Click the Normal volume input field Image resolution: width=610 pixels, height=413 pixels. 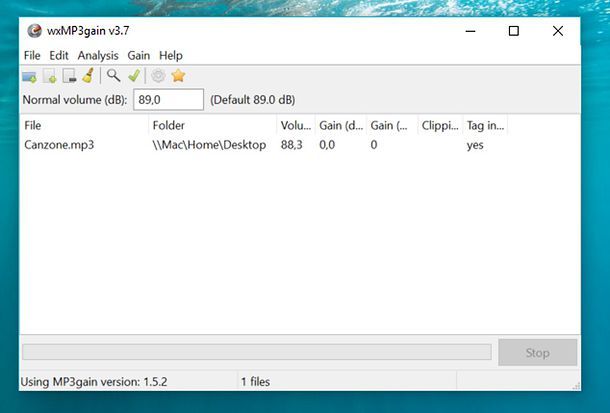tap(168, 100)
